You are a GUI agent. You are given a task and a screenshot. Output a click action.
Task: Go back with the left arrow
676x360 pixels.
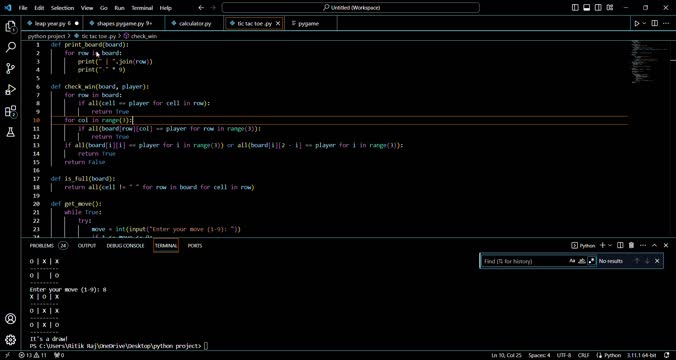click(201, 8)
